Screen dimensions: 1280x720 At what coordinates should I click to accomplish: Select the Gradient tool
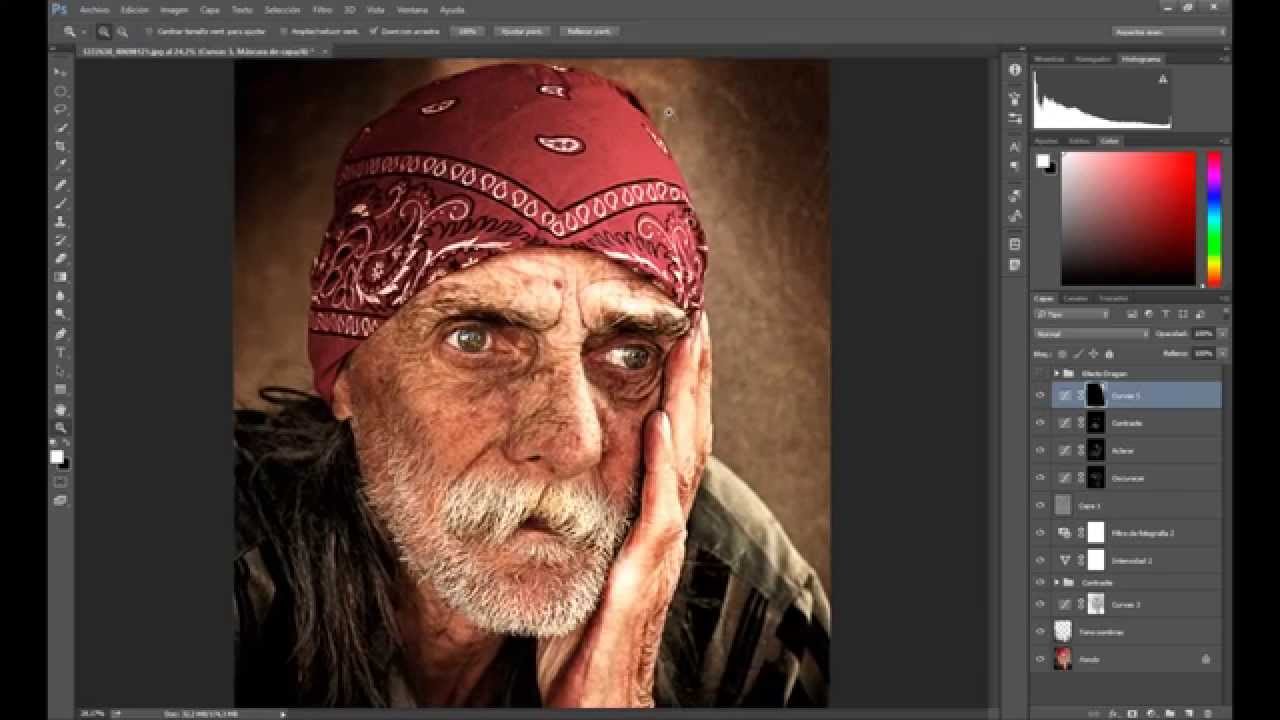click(x=60, y=277)
